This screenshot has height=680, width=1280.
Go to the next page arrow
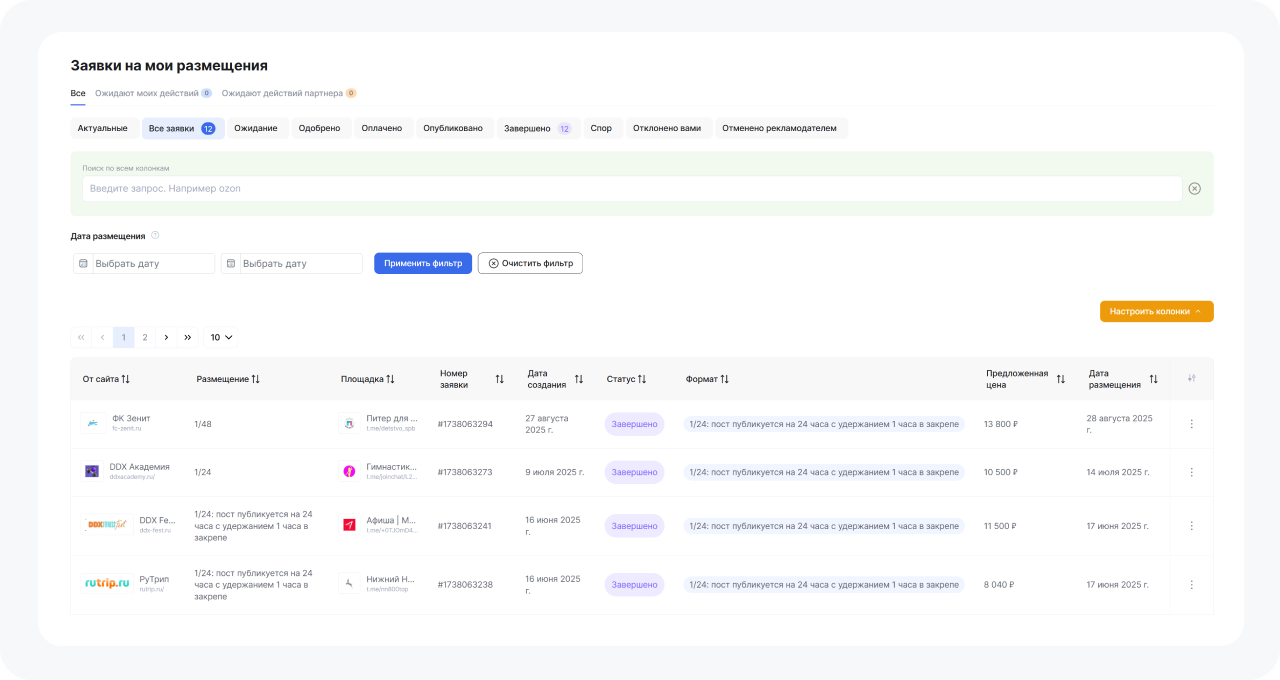[x=166, y=338]
